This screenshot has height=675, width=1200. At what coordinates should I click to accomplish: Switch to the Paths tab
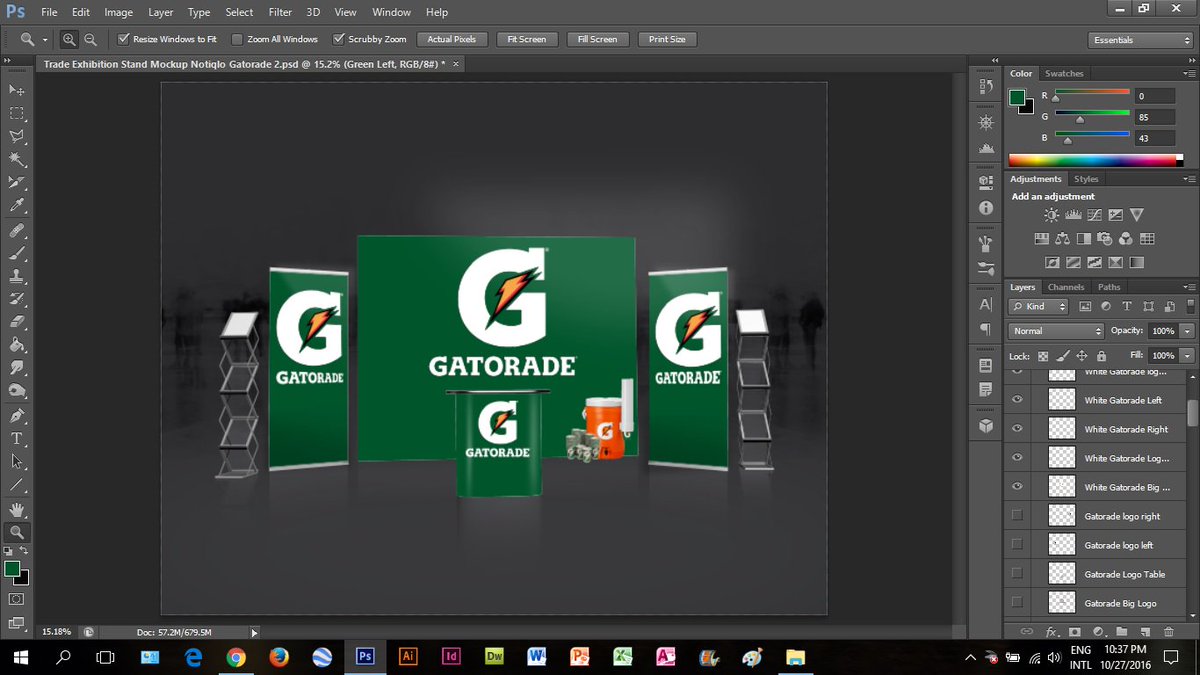click(x=1109, y=287)
